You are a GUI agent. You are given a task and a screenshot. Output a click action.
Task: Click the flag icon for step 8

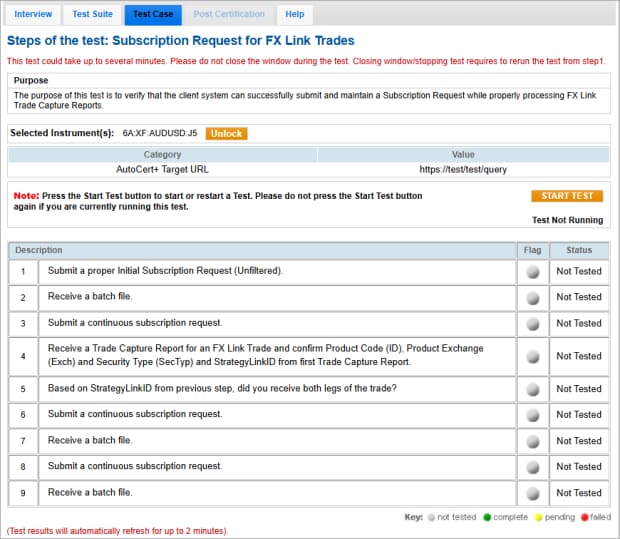pyautogui.click(x=532, y=467)
